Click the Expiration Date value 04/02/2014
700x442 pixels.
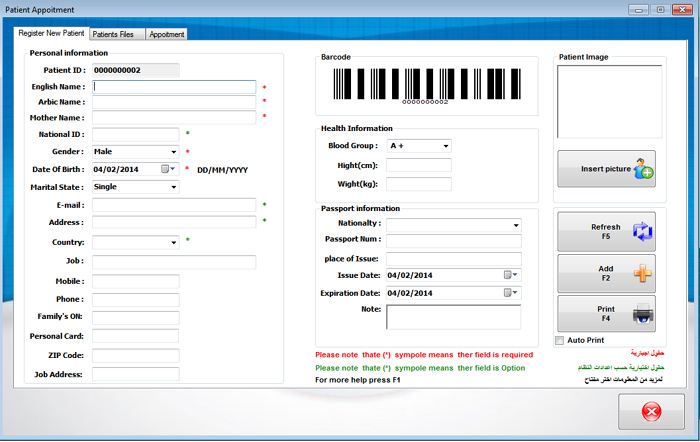coord(410,293)
